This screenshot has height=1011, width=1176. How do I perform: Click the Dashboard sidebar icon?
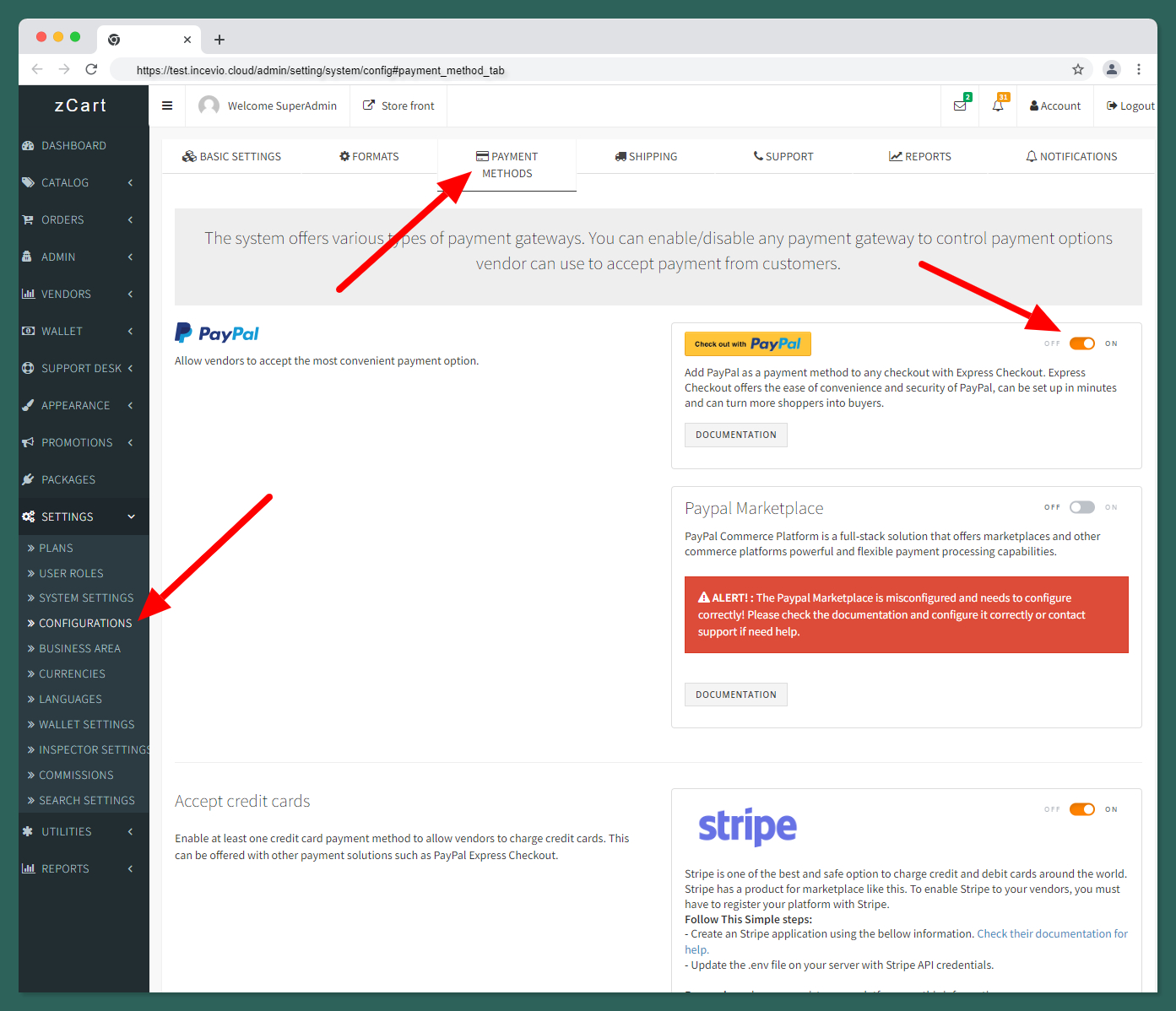pos(28,146)
